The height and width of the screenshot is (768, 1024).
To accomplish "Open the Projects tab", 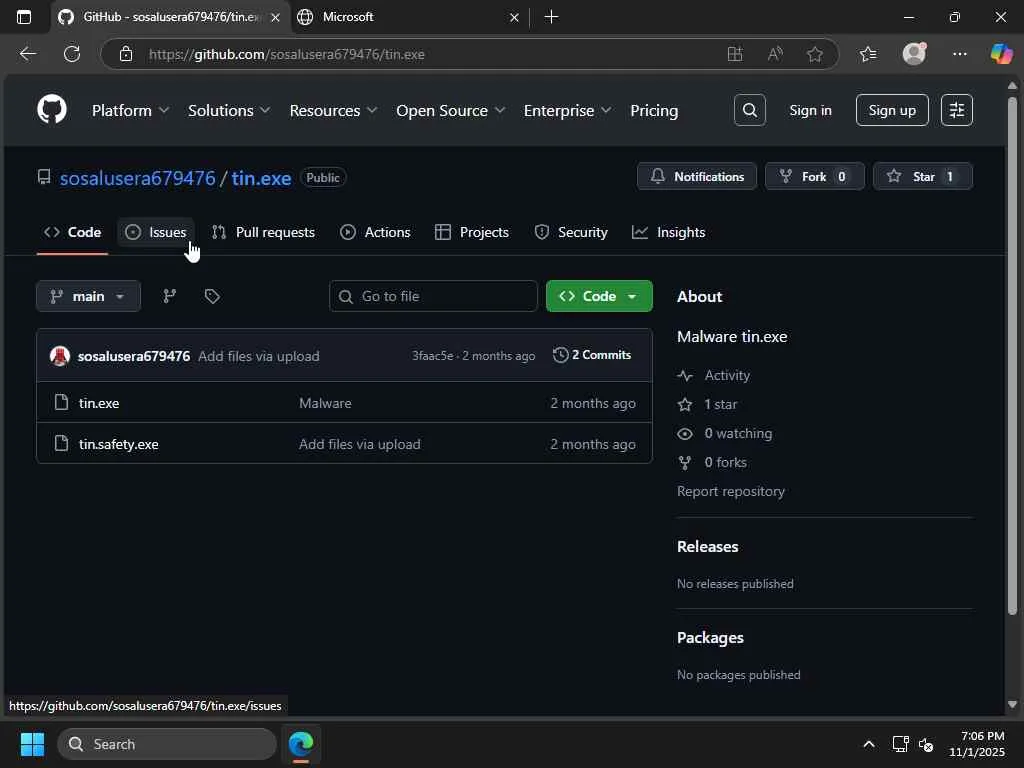I will [472, 232].
